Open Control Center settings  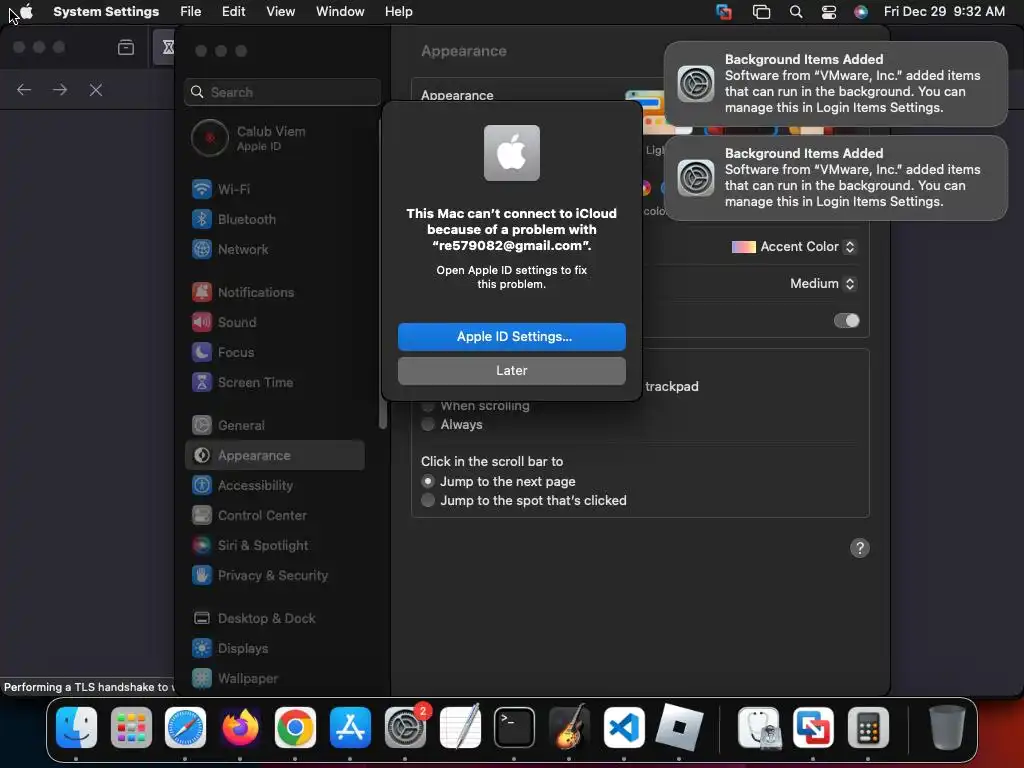tap(274, 516)
